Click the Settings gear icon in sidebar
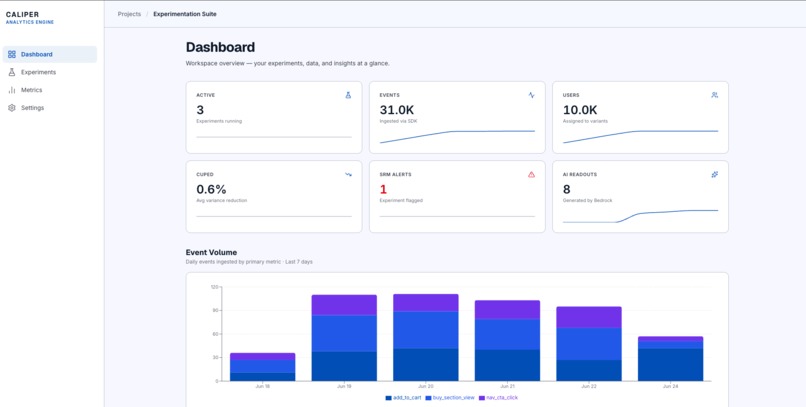The height and width of the screenshot is (407, 806). point(12,108)
